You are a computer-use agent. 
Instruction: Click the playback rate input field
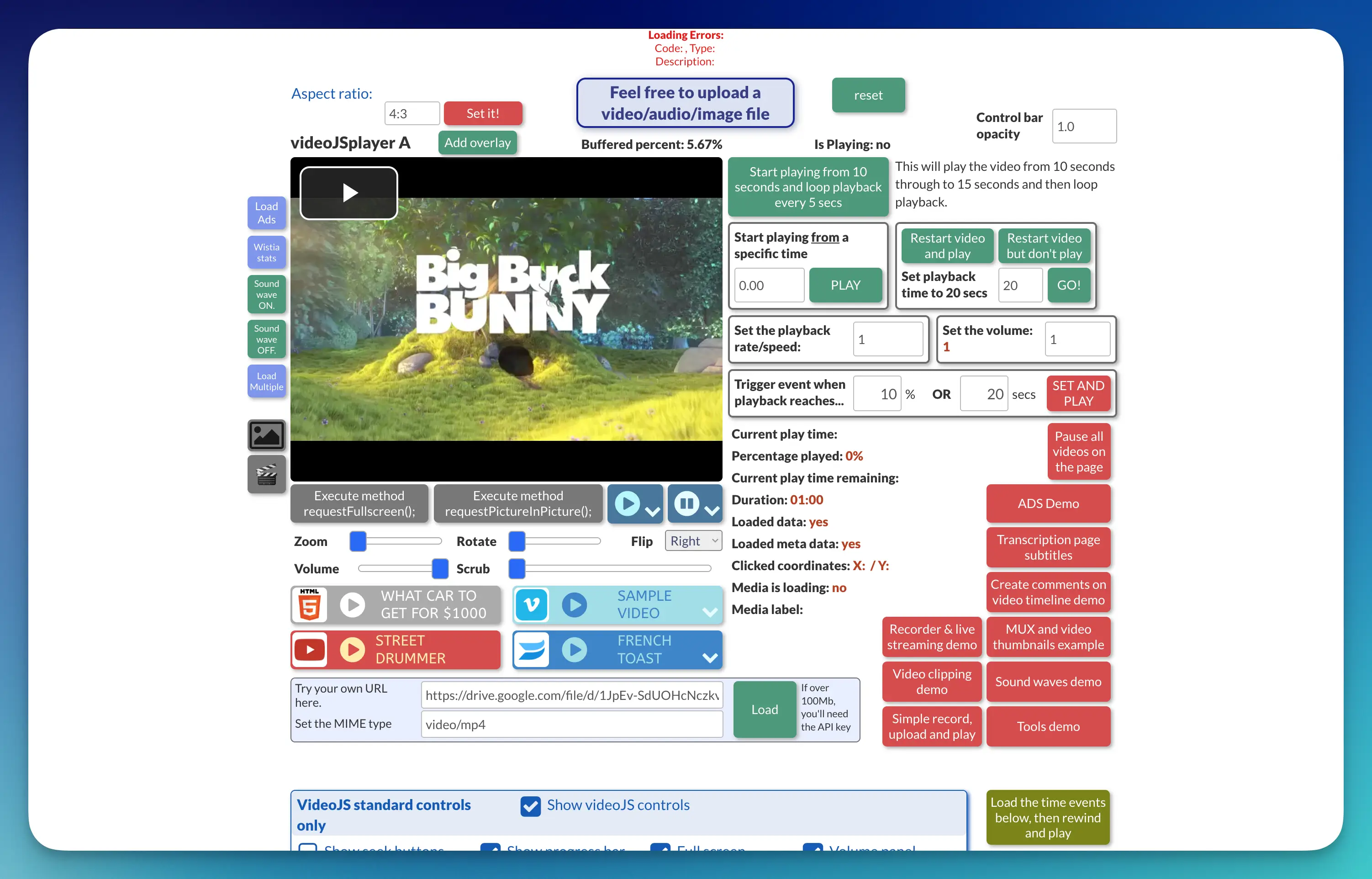point(888,339)
